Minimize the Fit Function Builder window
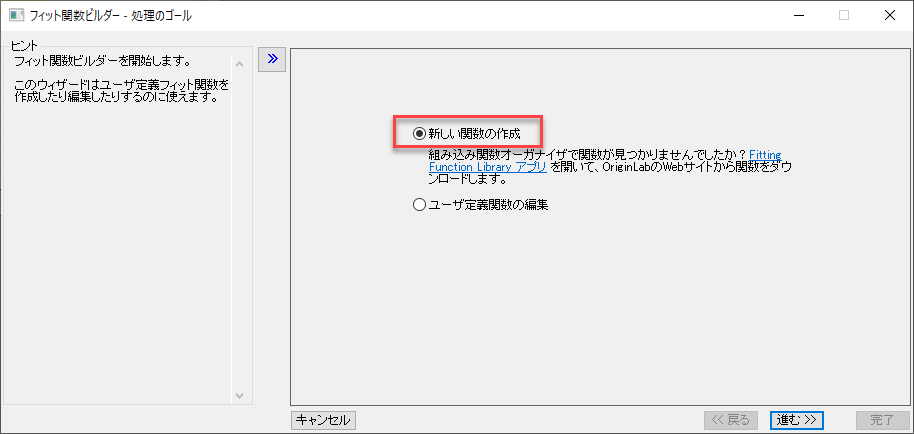Image resolution: width=914 pixels, height=434 pixels. pyautogui.click(x=797, y=16)
